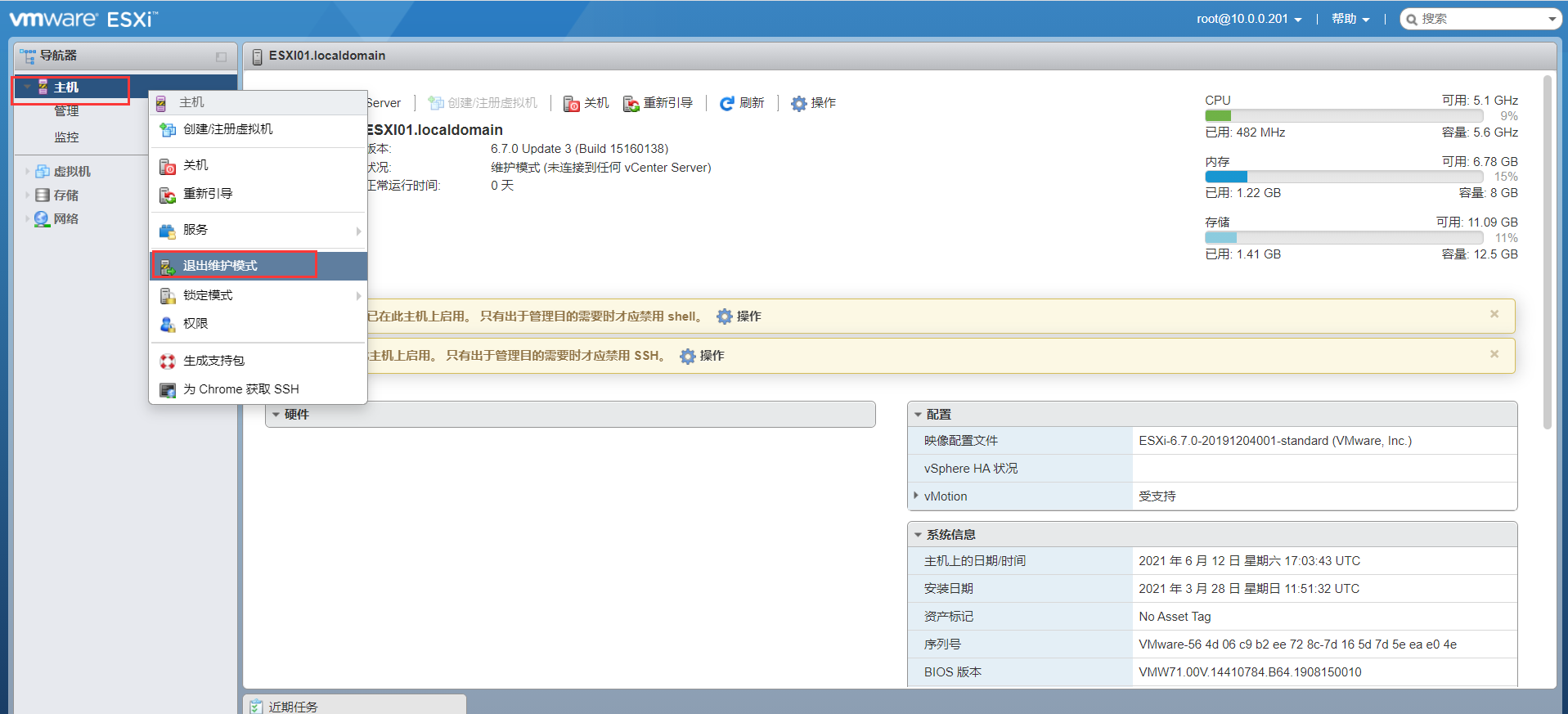Image resolution: width=1568 pixels, height=714 pixels.
Task: Click Actions (操作) link in the SSH warning
Action: point(712,356)
